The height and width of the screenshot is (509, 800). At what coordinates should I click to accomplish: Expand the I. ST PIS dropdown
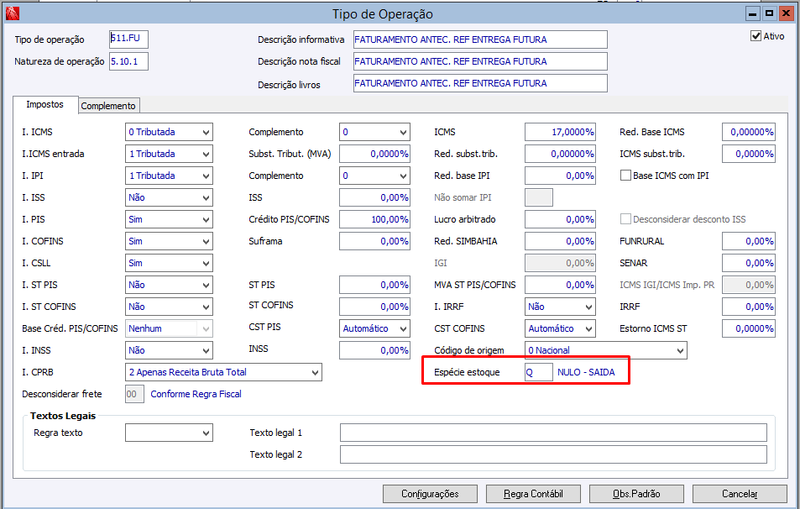tap(169, 285)
